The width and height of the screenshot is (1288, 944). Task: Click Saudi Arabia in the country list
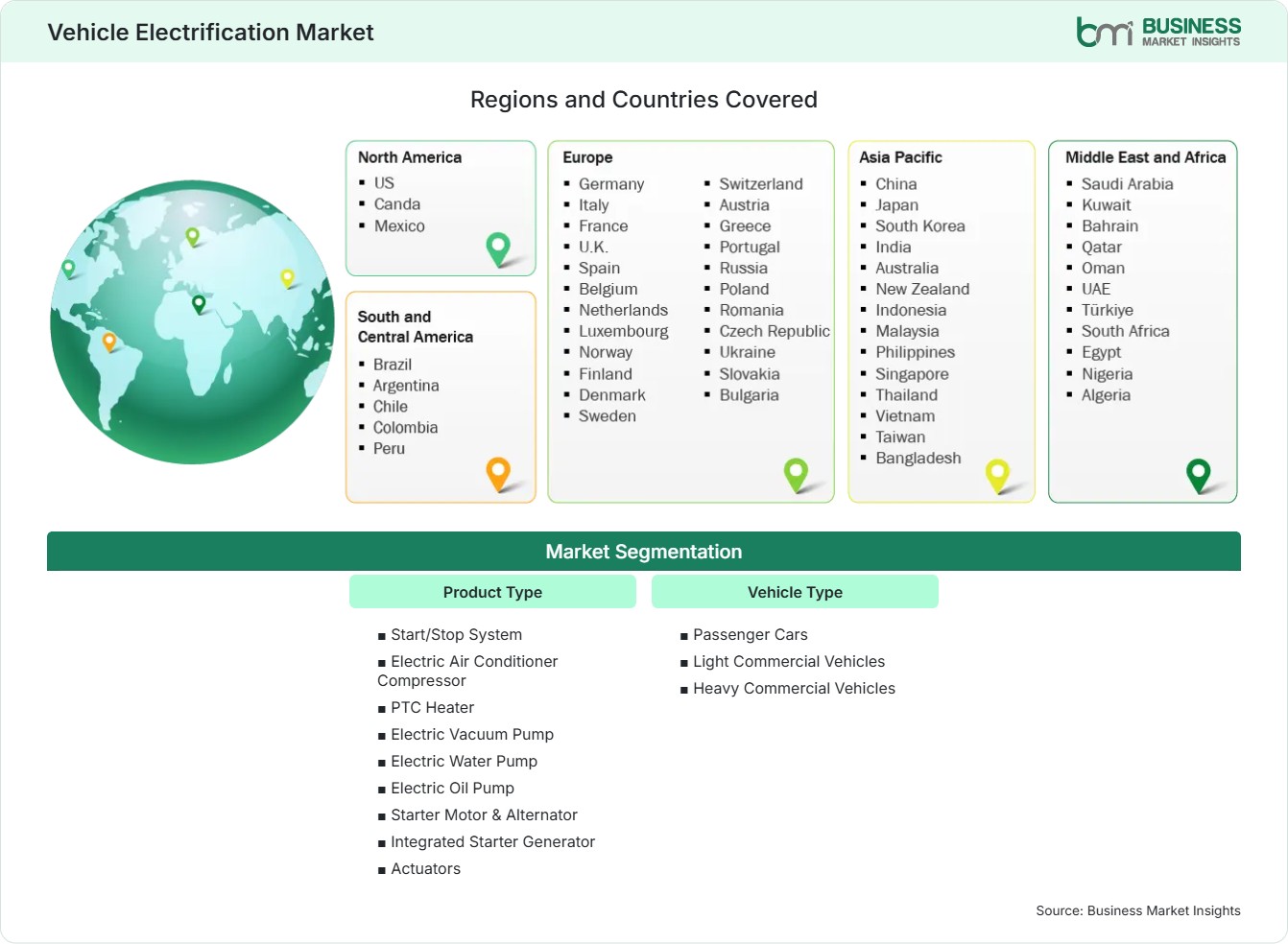coord(1128,184)
